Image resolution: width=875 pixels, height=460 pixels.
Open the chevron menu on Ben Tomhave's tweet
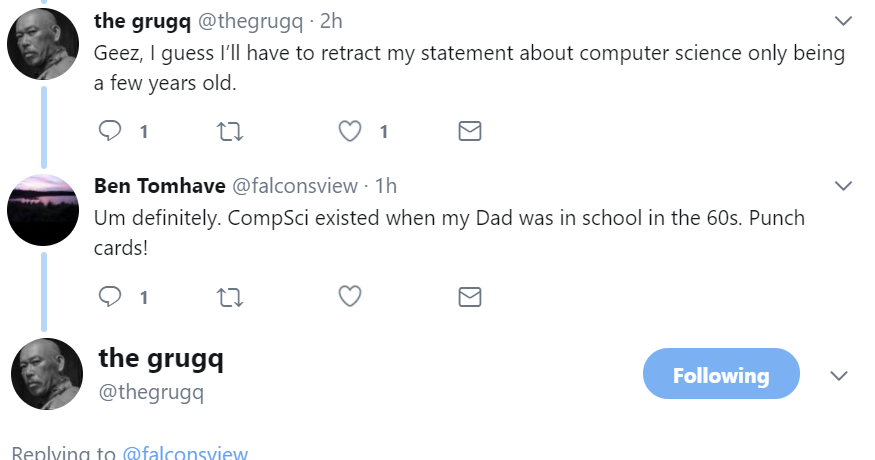pos(843,185)
